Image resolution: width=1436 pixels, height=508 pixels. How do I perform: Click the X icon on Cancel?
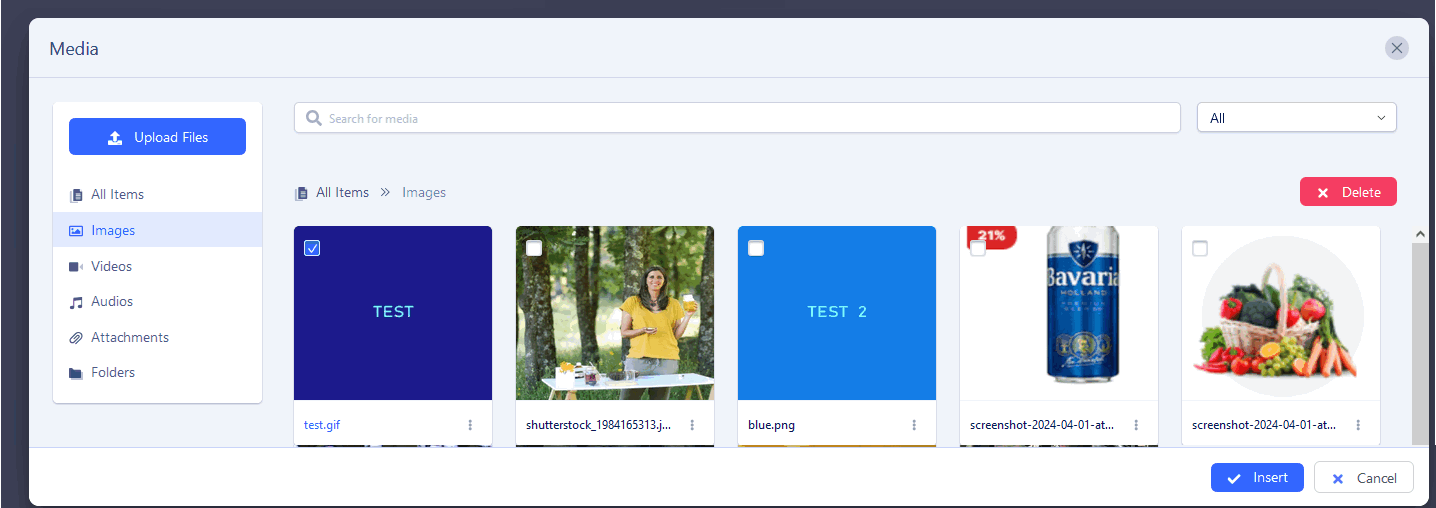click(x=1338, y=479)
